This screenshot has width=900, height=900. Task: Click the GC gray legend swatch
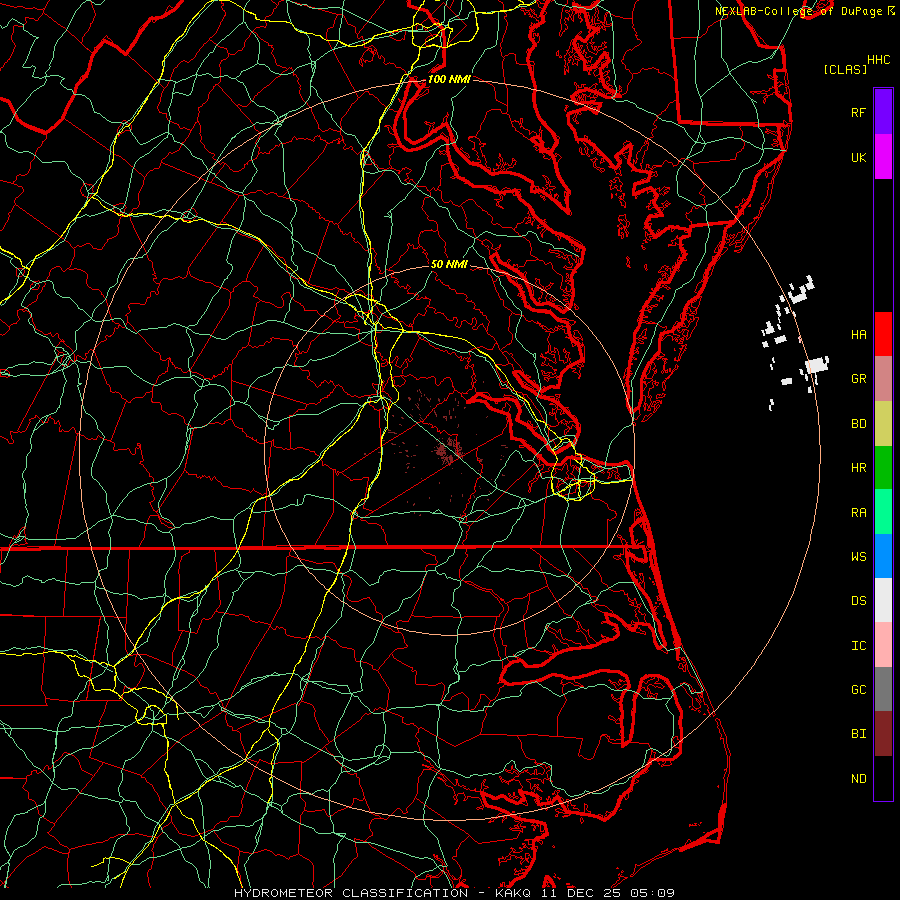point(883,689)
